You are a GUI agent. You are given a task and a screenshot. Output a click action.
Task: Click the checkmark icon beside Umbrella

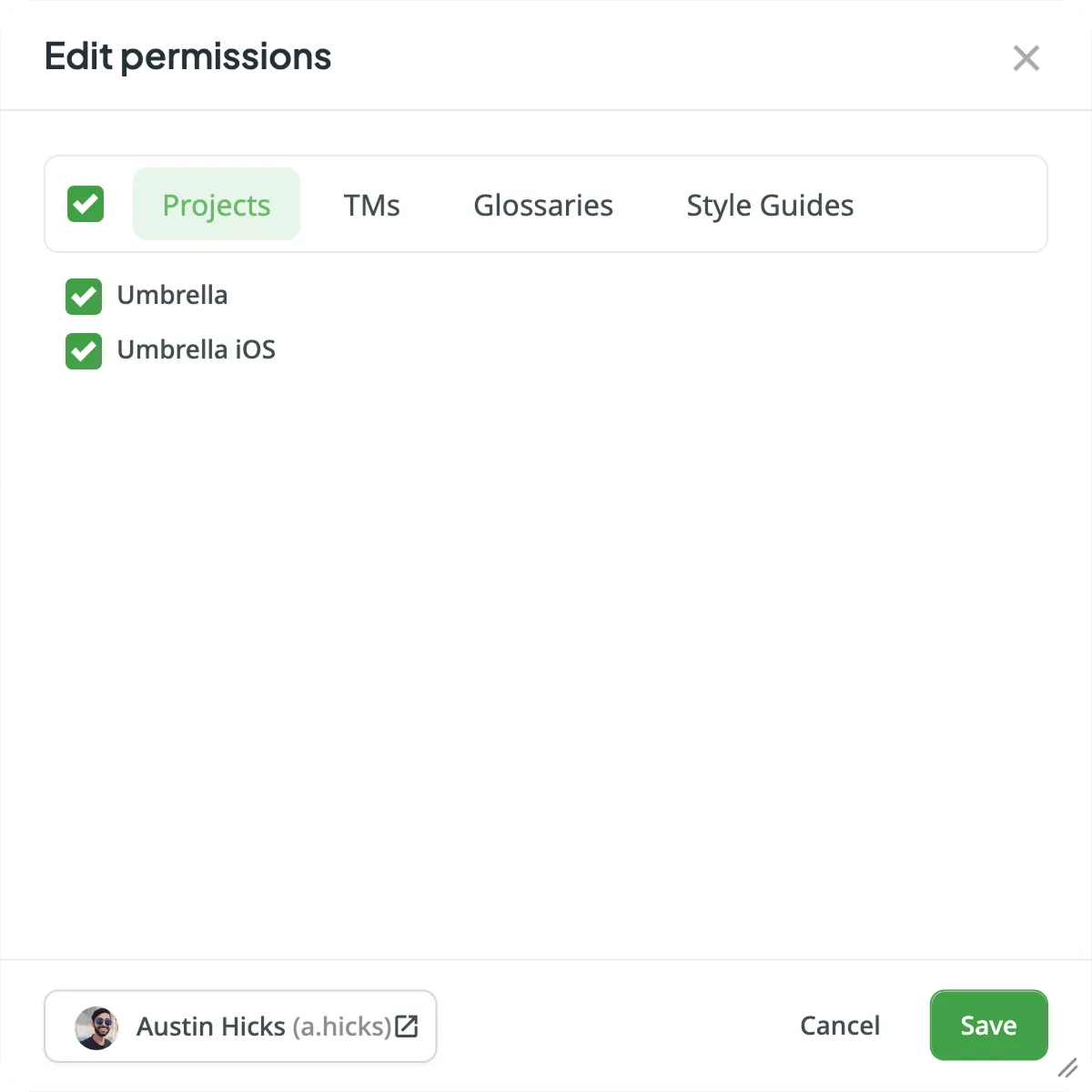point(83,296)
